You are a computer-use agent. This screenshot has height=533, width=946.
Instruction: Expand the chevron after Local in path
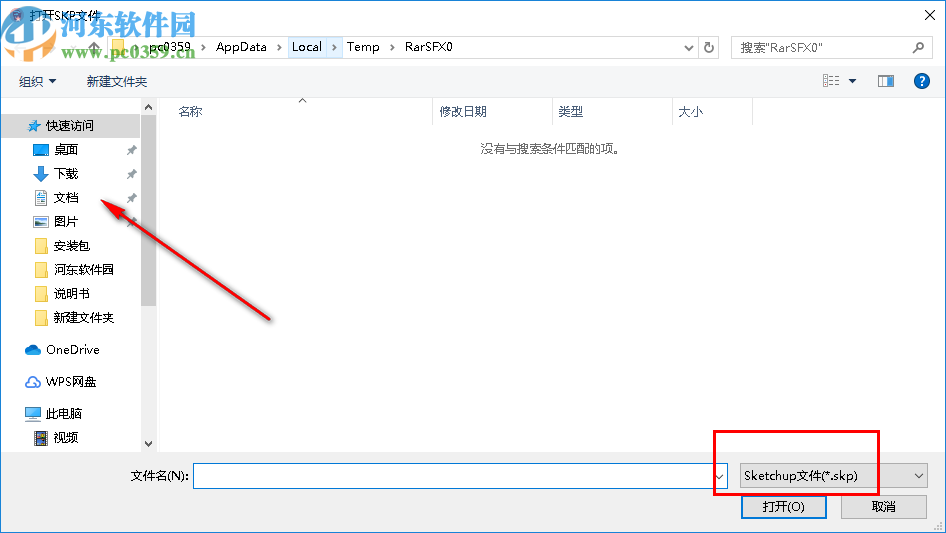pyautogui.click(x=334, y=47)
